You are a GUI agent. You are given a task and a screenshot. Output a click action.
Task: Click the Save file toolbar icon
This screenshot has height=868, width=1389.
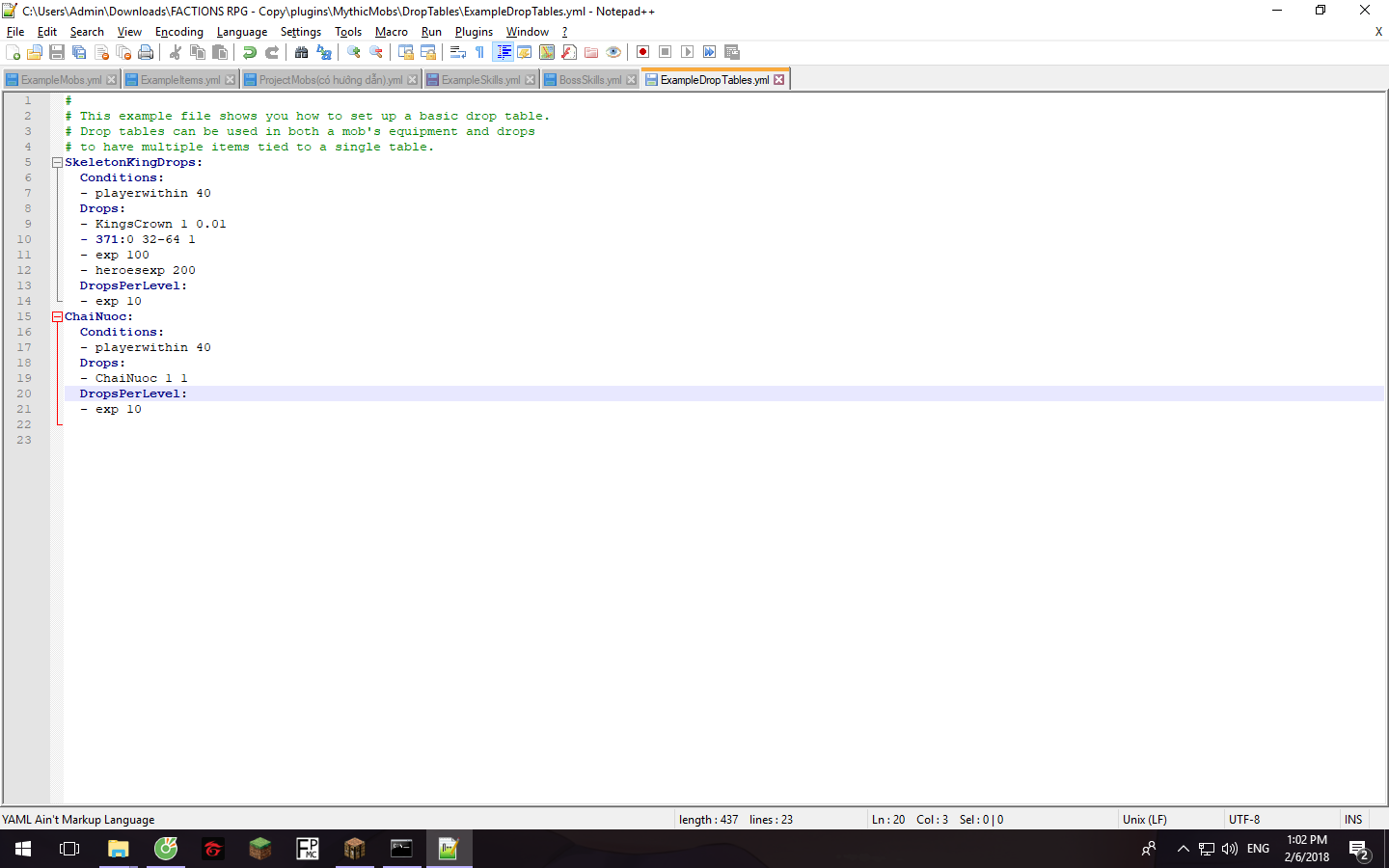click(x=57, y=52)
